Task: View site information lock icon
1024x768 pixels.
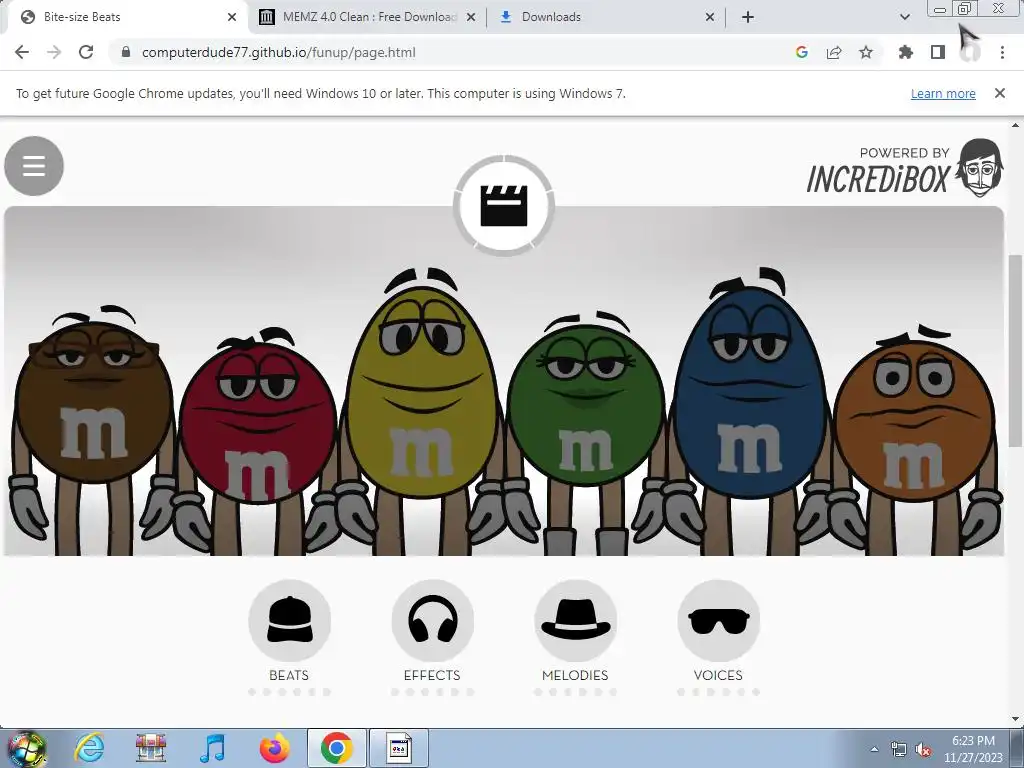Action: (126, 52)
